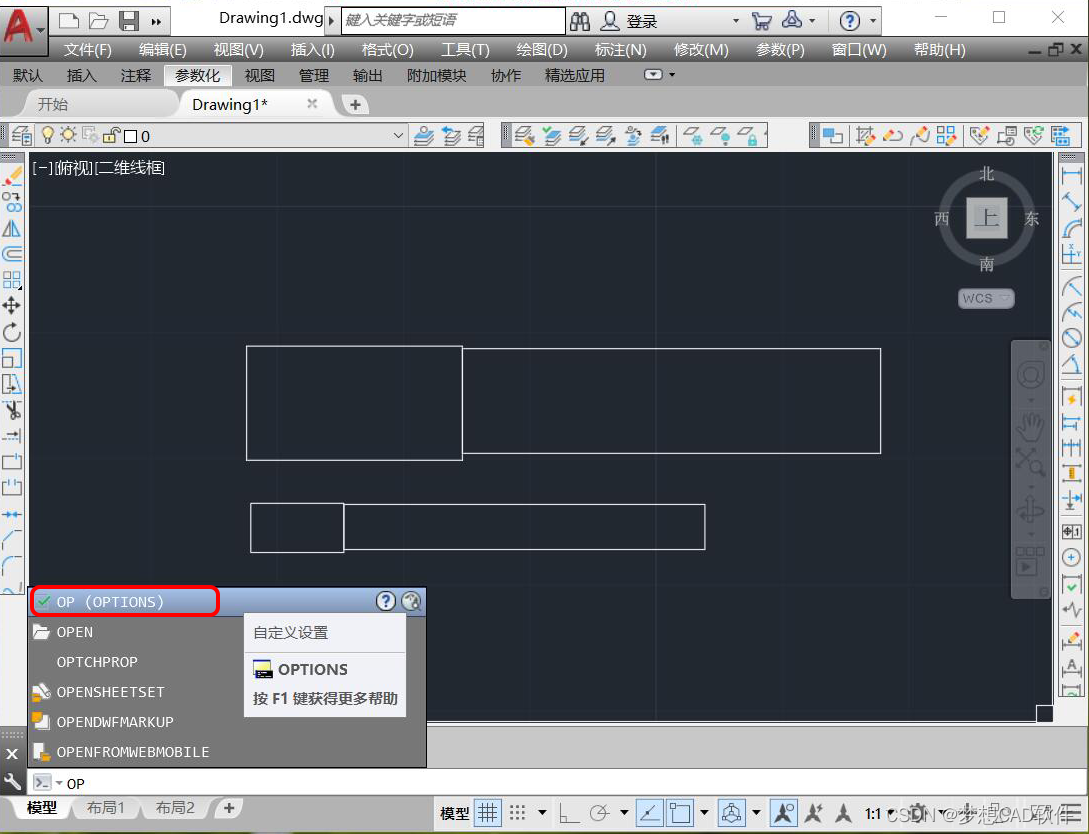Switch to the 默认 ribbon tab
The image size is (1089, 834).
pos(28,75)
